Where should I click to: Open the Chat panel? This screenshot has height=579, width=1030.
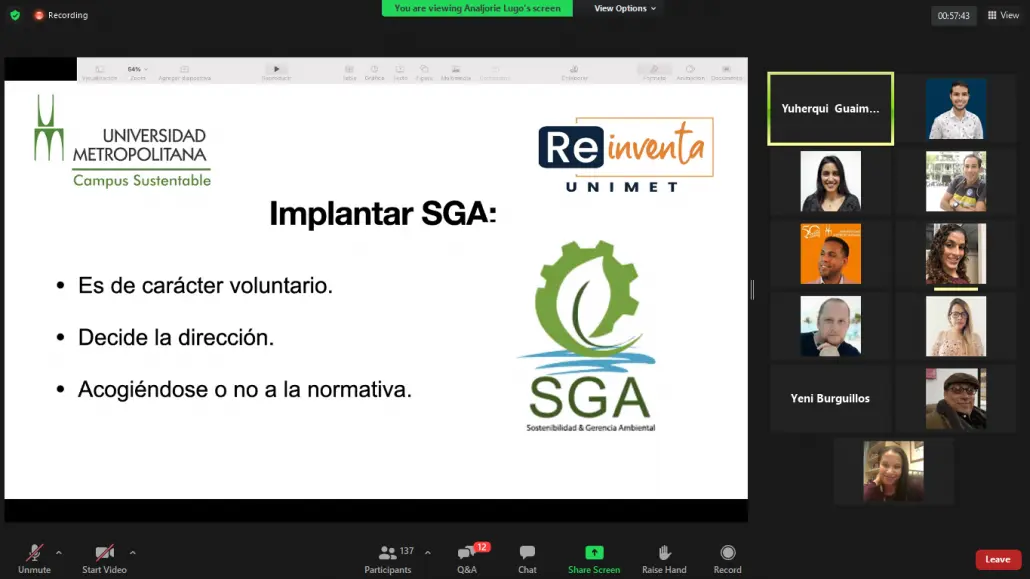(527, 559)
